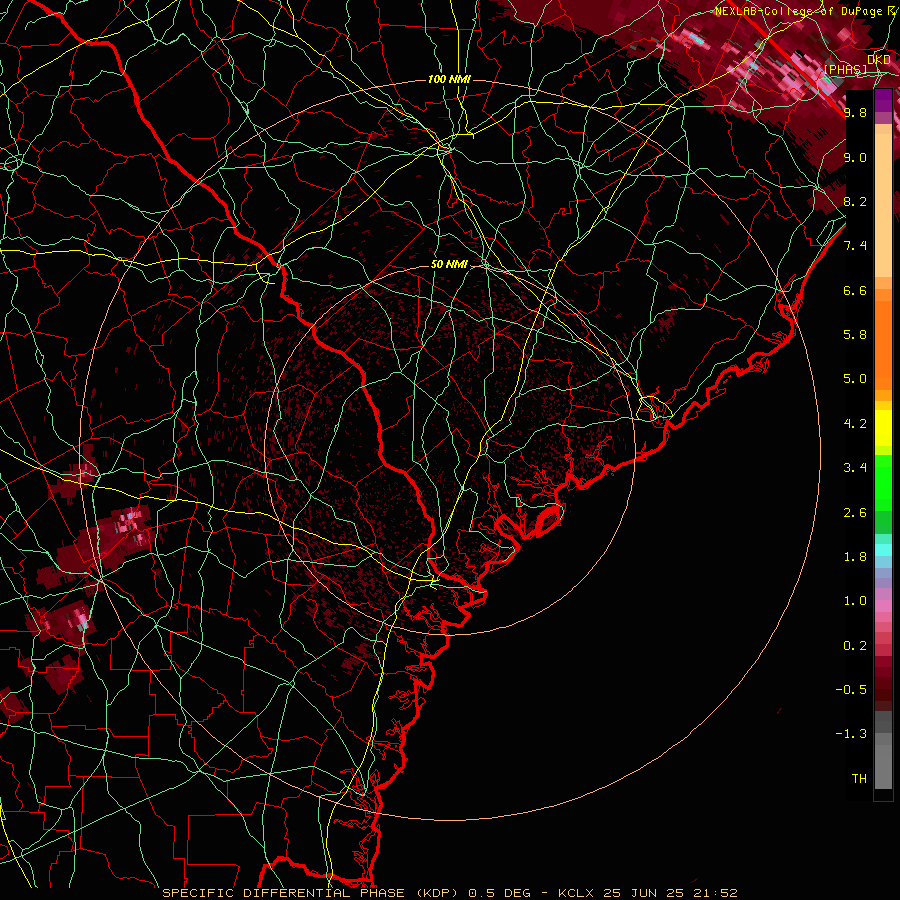Click the 3.4 value on the color scale

pyautogui.click(x=855, y=468)
